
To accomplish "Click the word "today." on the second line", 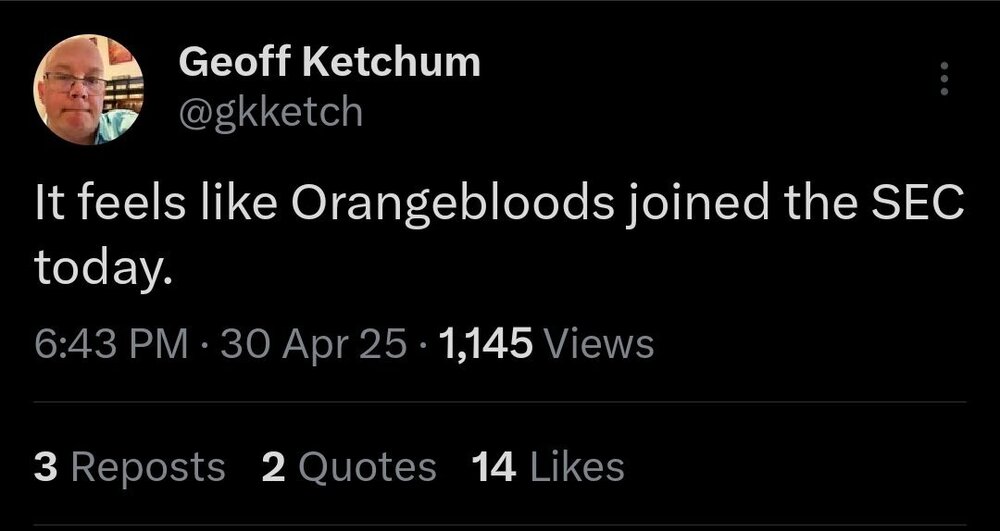I will [x=96, y=265].
